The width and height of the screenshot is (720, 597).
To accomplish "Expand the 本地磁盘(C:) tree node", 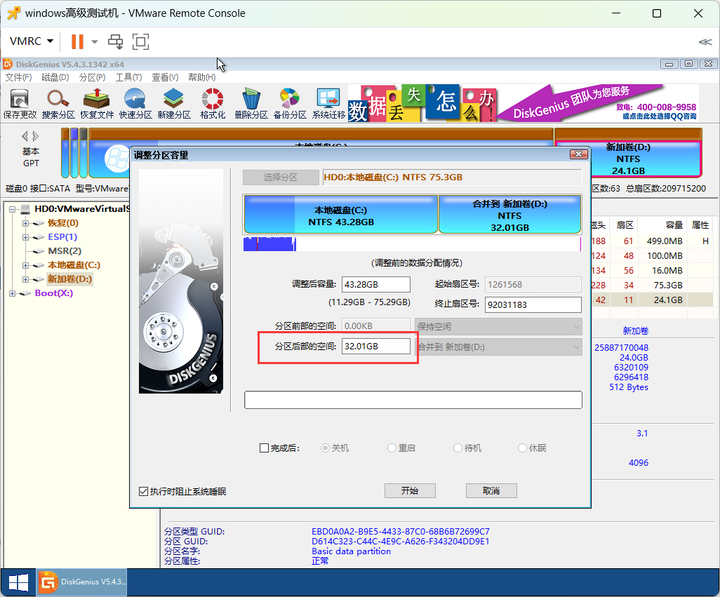I will (25, 265).
